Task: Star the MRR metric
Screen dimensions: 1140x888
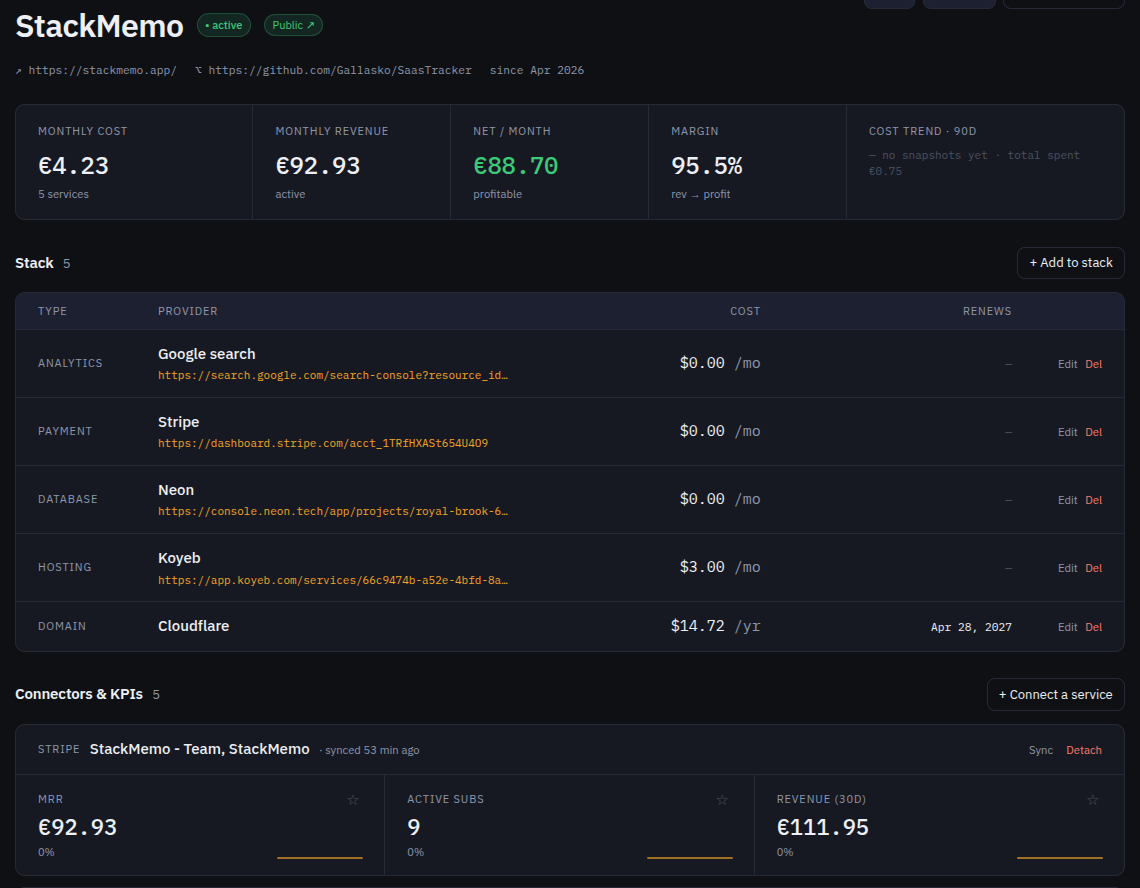Action: (x=353, y=799)
